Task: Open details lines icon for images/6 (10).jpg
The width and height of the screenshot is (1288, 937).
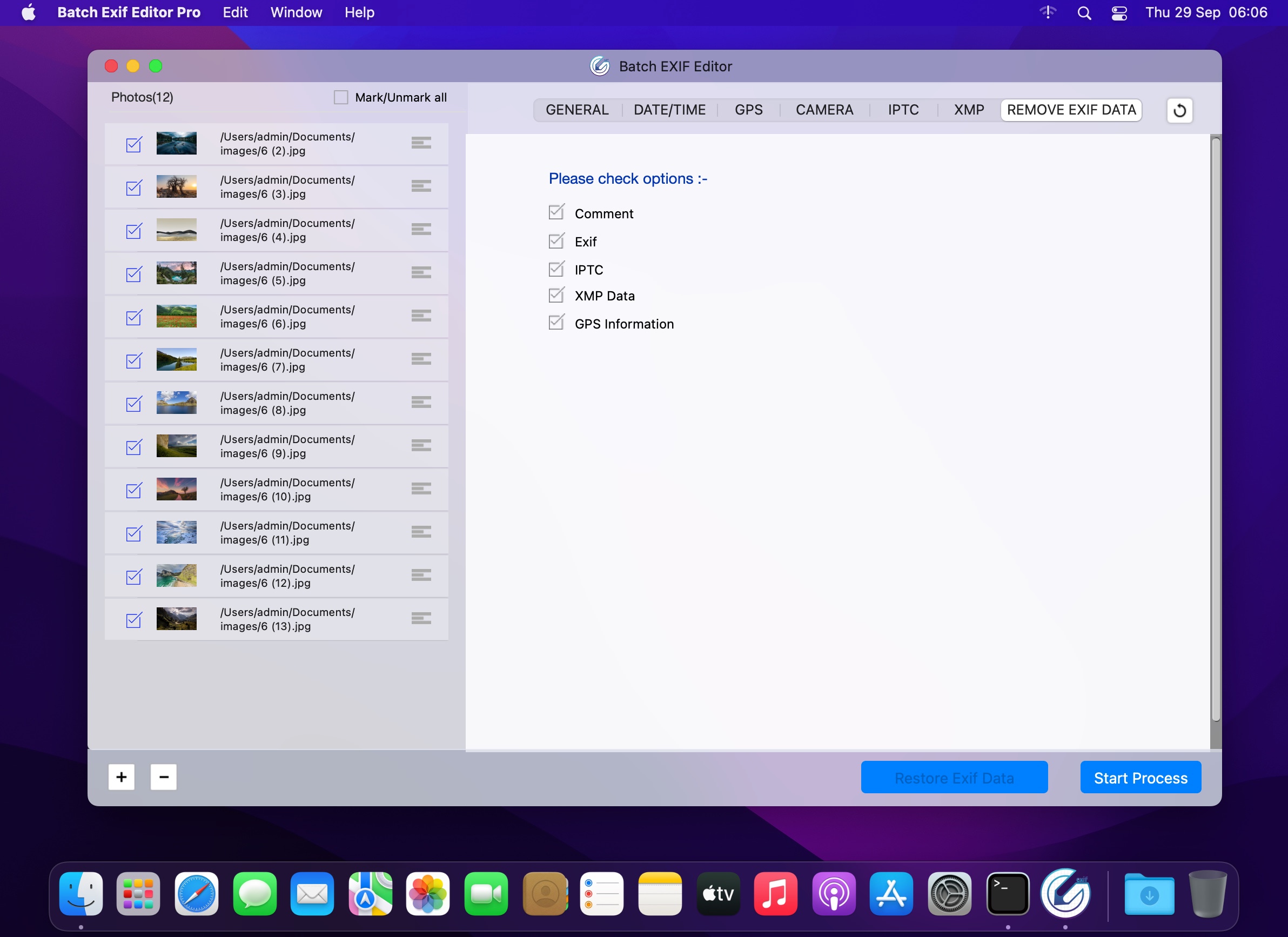Action: pyautogui.click(x=421, y=488)
